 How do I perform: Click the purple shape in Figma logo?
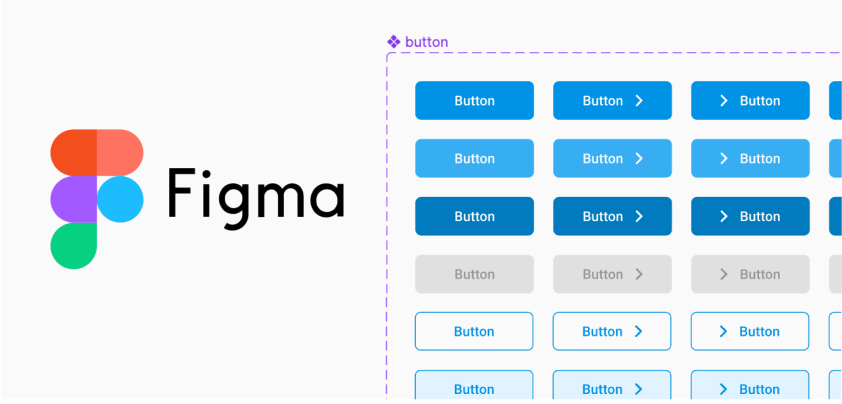(x=74, y=199)
